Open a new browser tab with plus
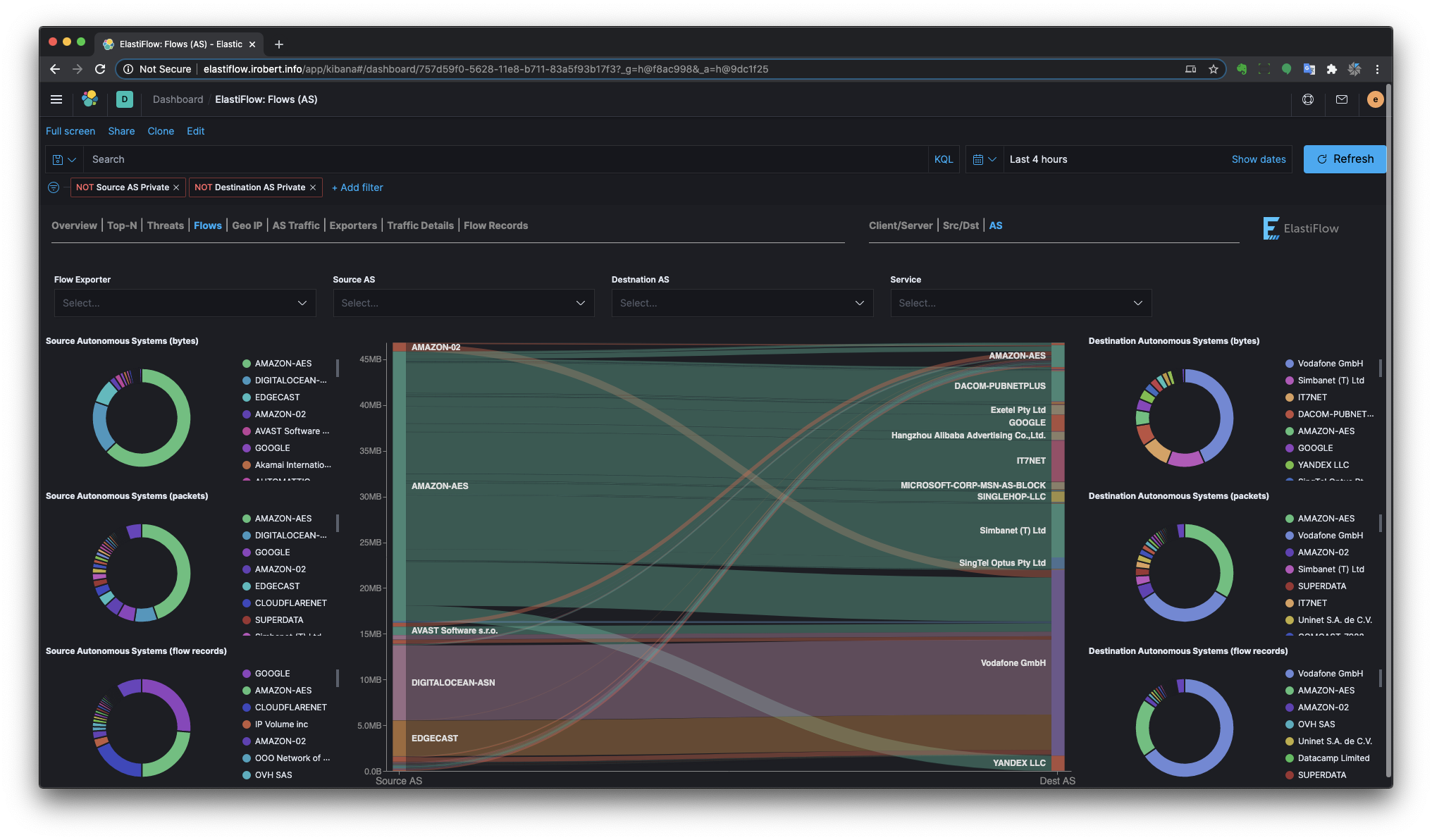 coord(279,44)
